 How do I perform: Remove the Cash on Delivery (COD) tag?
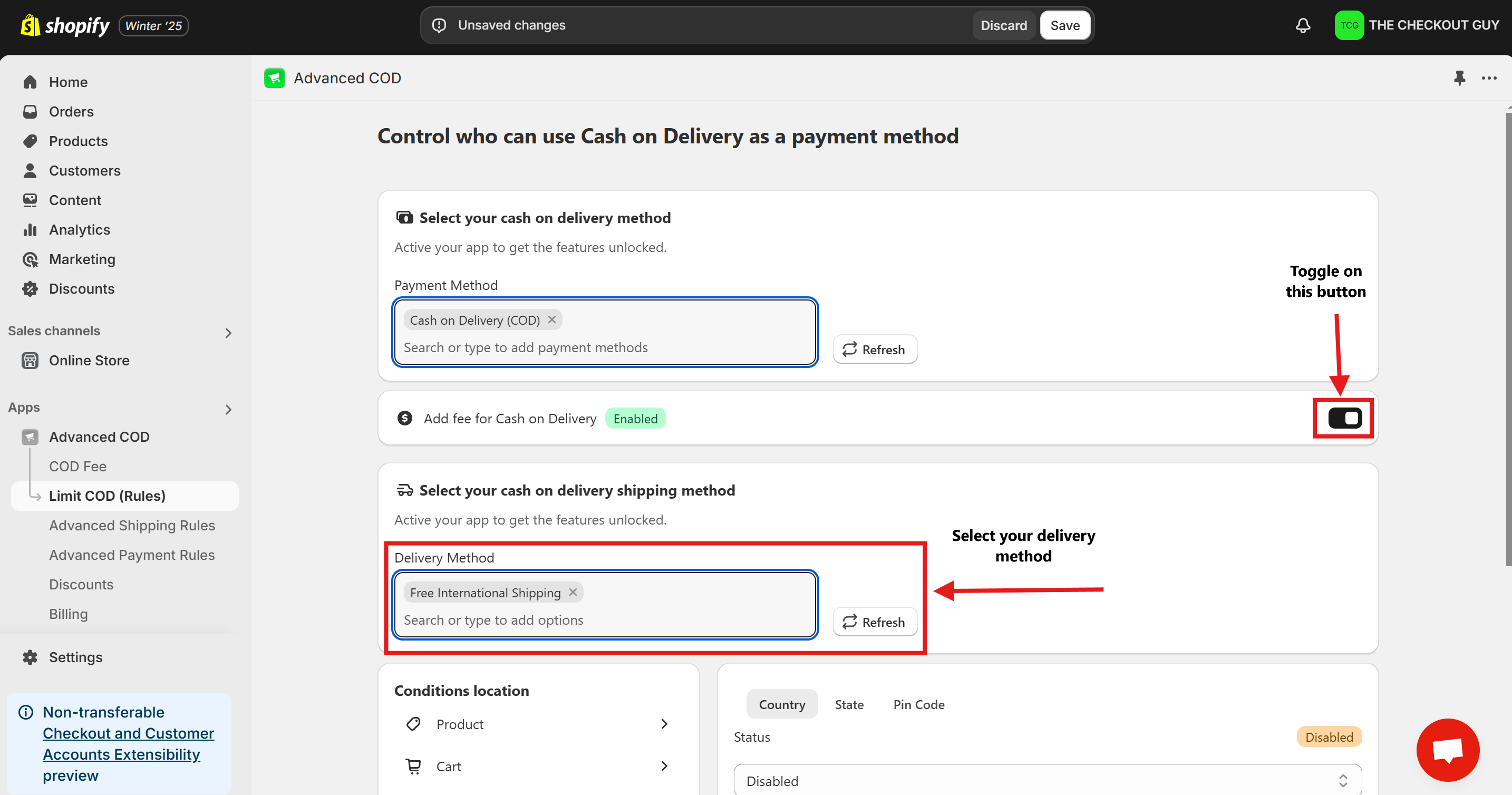[x=552, y=320]
